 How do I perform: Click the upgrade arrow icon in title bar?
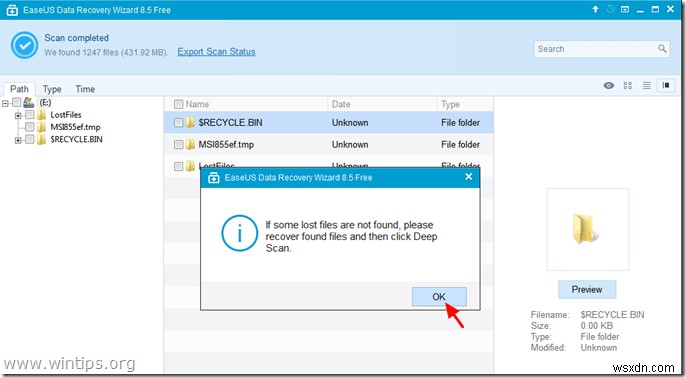tap(595, 9)
